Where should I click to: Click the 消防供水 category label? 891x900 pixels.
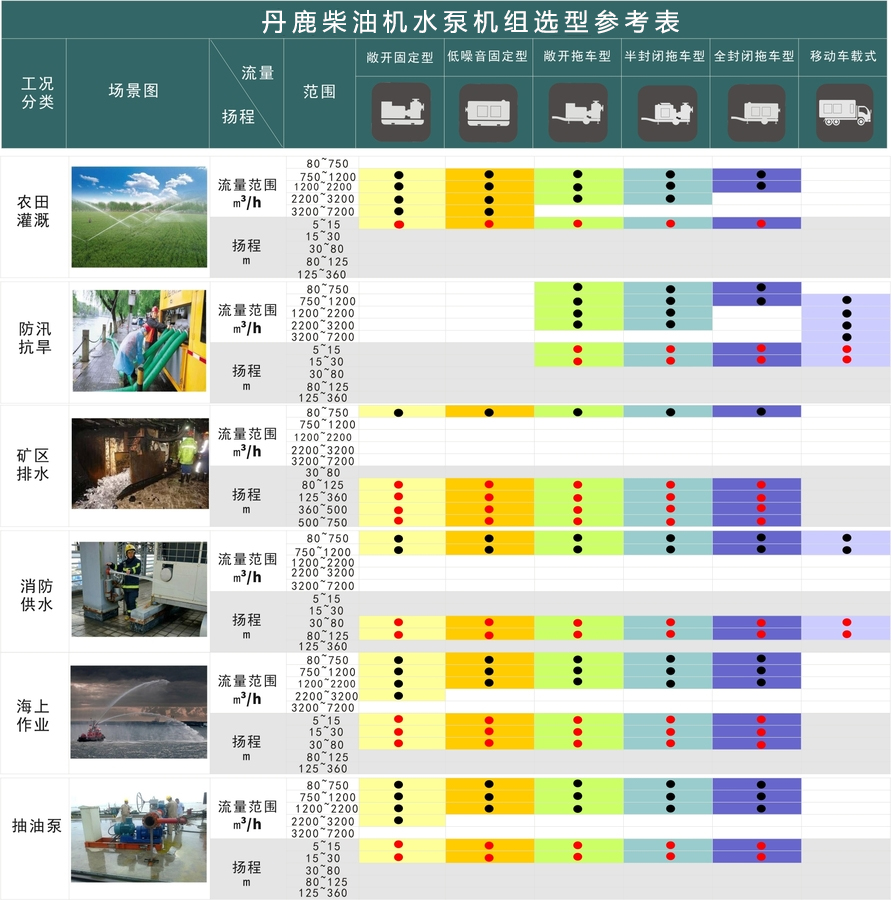37,595
